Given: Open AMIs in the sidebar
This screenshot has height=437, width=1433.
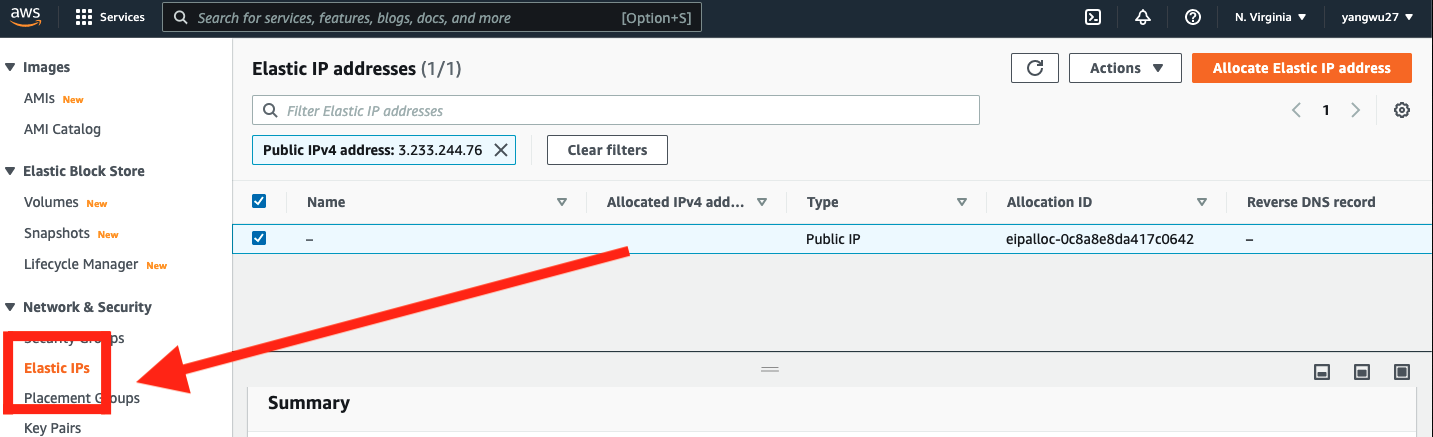Looking at the screenshot, I should [x=39, y=99].
